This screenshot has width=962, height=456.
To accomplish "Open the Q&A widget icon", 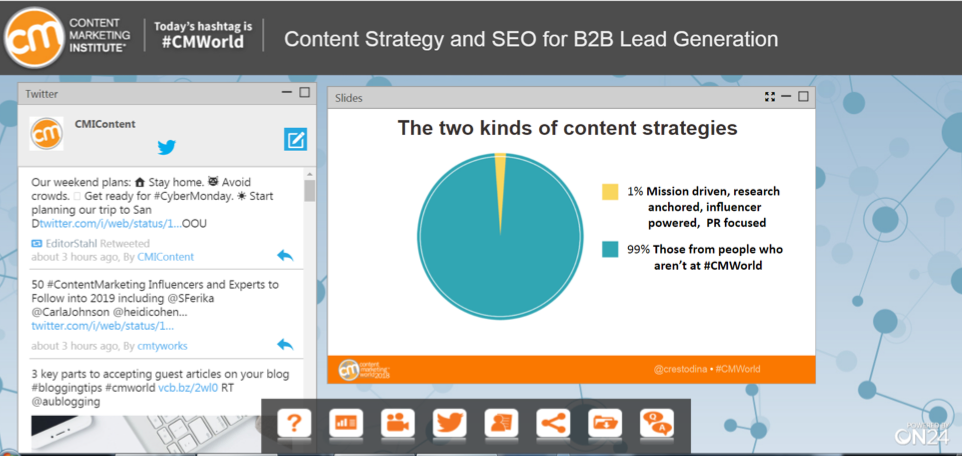I will [x=656, y=423].
